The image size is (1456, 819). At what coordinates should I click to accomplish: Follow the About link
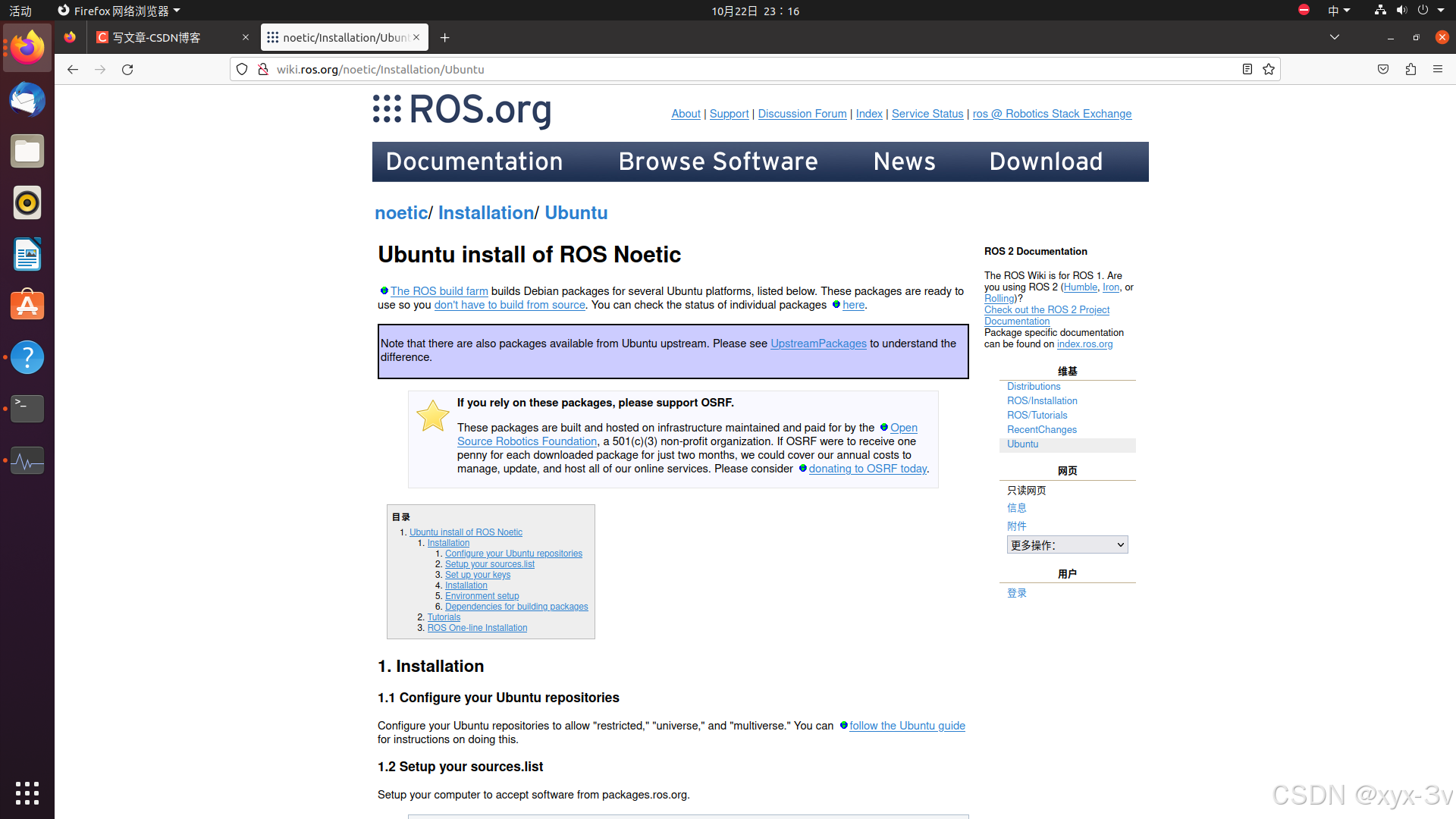tap(686, 114)
